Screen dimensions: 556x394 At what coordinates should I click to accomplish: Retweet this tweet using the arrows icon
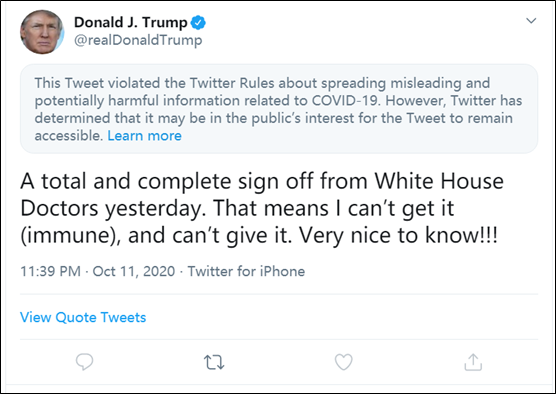(x=214, y=362)
